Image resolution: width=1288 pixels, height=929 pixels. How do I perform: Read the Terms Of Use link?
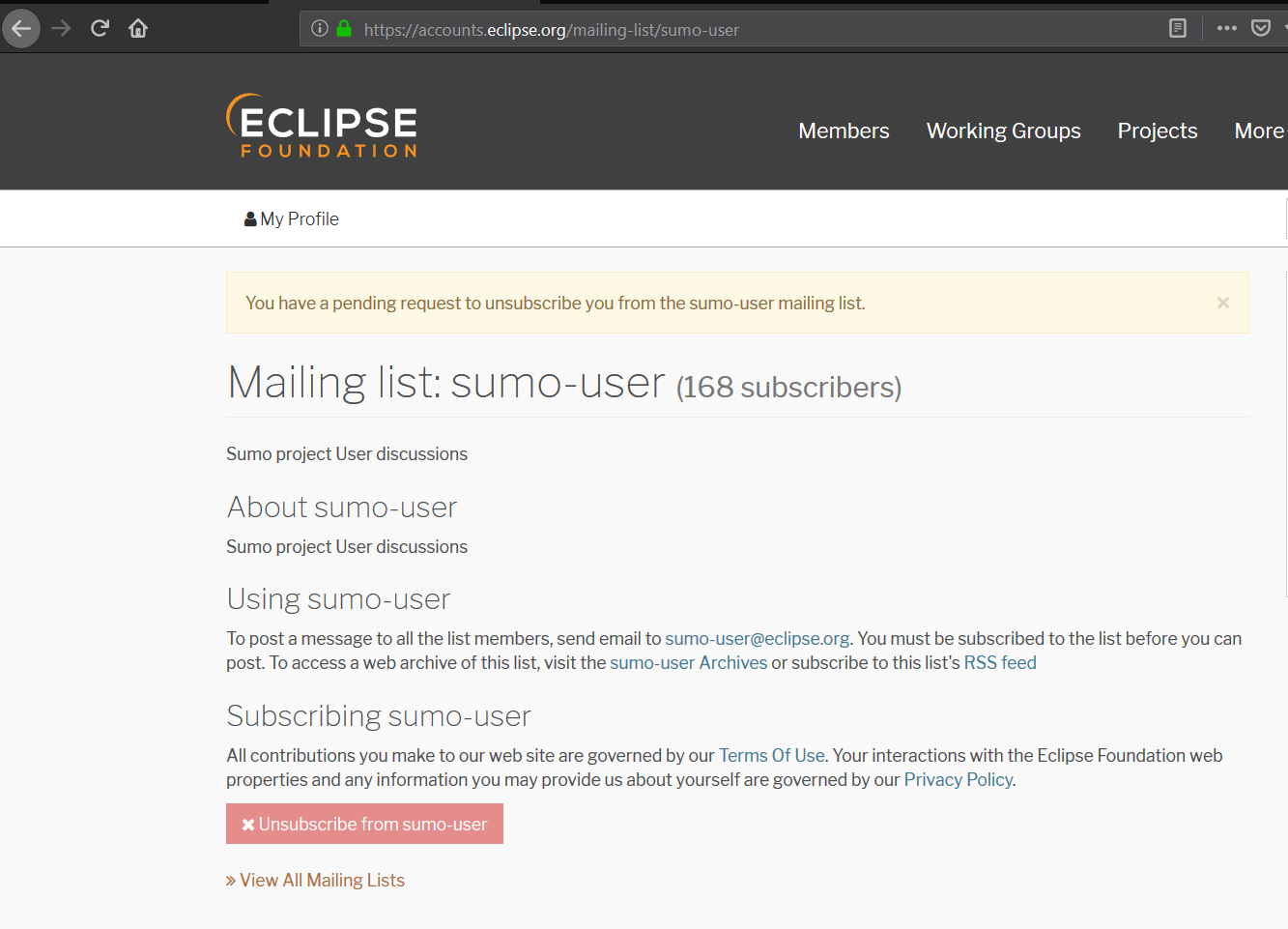pos(772,756)
